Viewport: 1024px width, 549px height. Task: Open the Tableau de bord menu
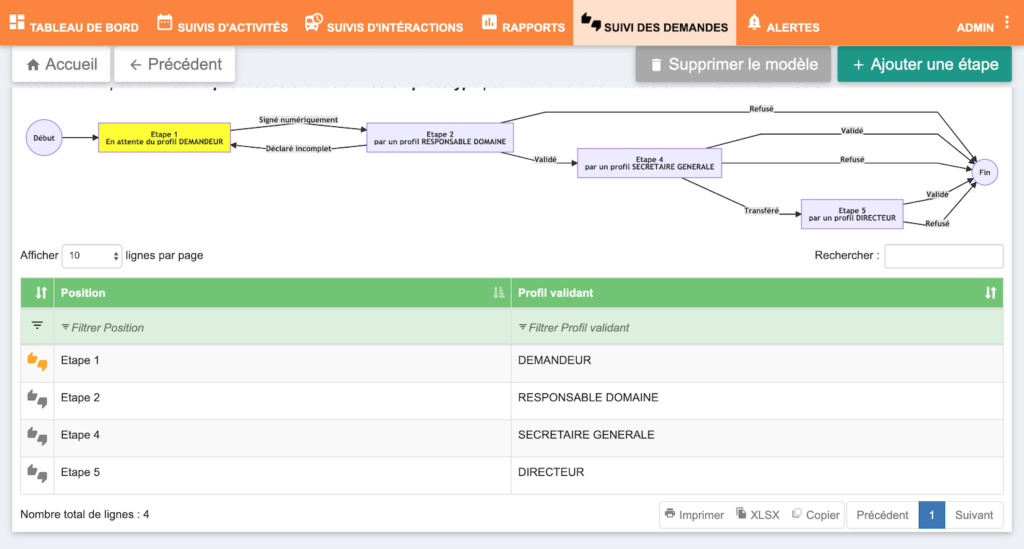(x=74, y=24)
